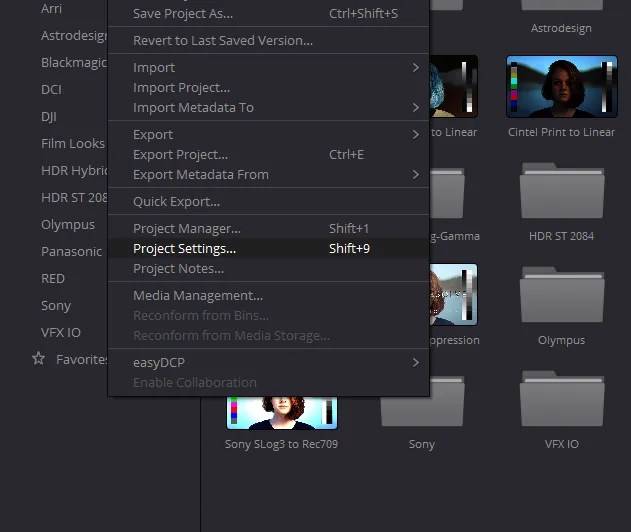
Task: Open Media Management entry
Action: pyautogui.click(x=268, y=296)
